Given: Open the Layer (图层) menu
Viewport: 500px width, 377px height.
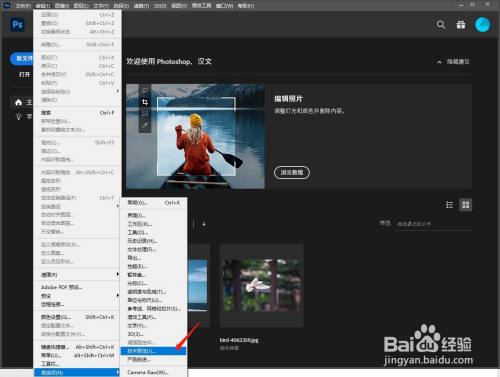Looking at the screenshot, I should pyautogui.click(x=81, y=6).
